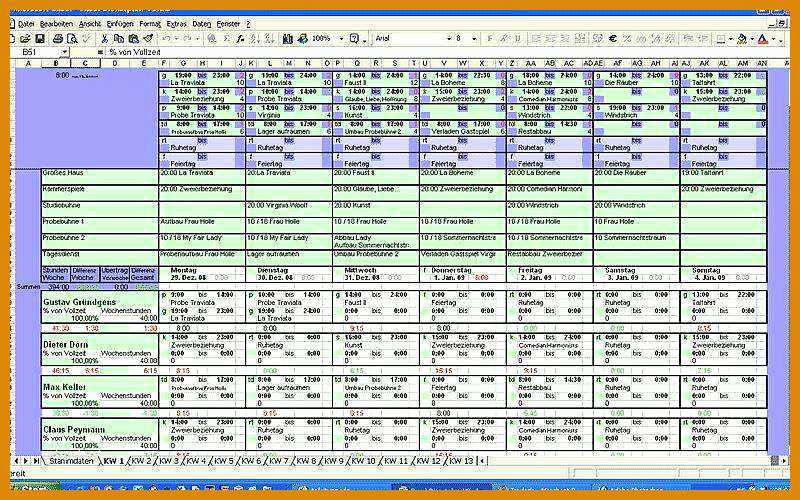
Task: Open the drawing toolbar icon next to chart
Action: (x=303, y=39)
